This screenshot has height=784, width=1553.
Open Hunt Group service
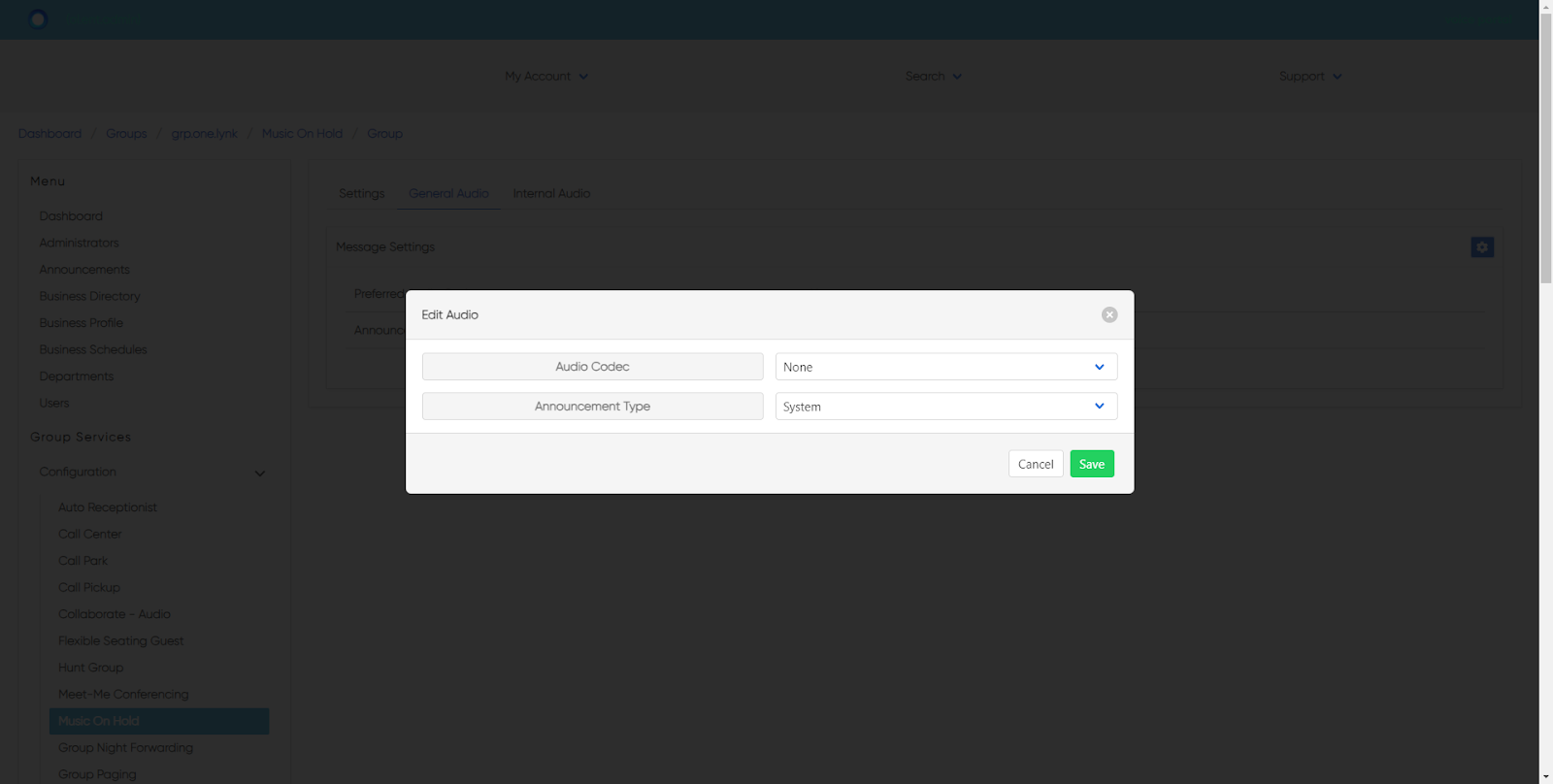point(90,668)
